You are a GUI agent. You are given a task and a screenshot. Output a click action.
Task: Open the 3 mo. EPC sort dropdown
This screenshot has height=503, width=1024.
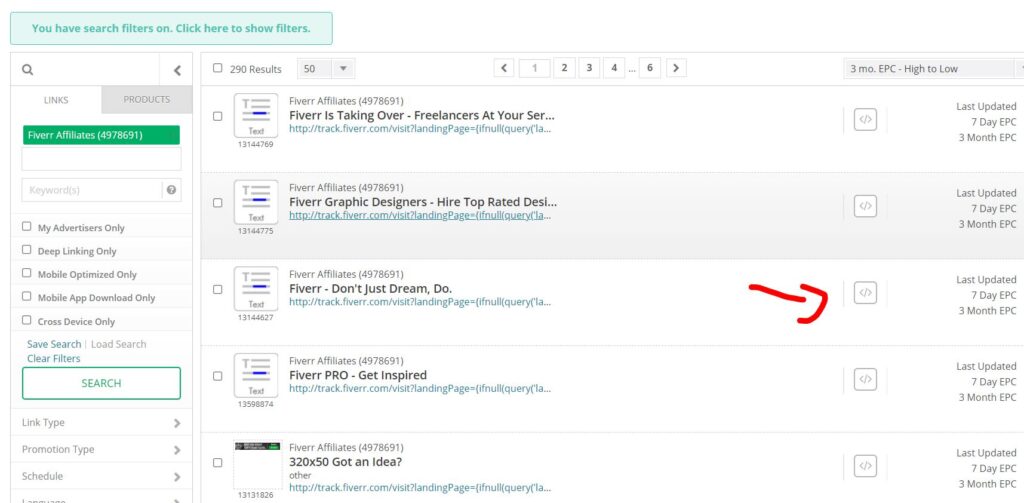(933, 69)
